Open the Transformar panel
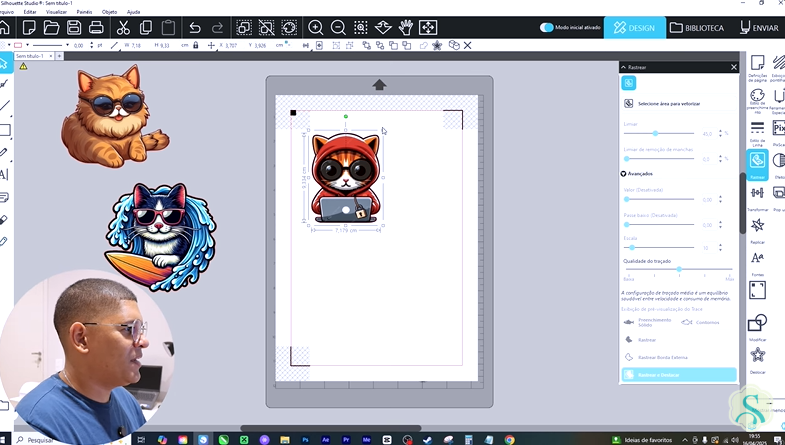Screen dimensions: 785x445 pos(757,198)
